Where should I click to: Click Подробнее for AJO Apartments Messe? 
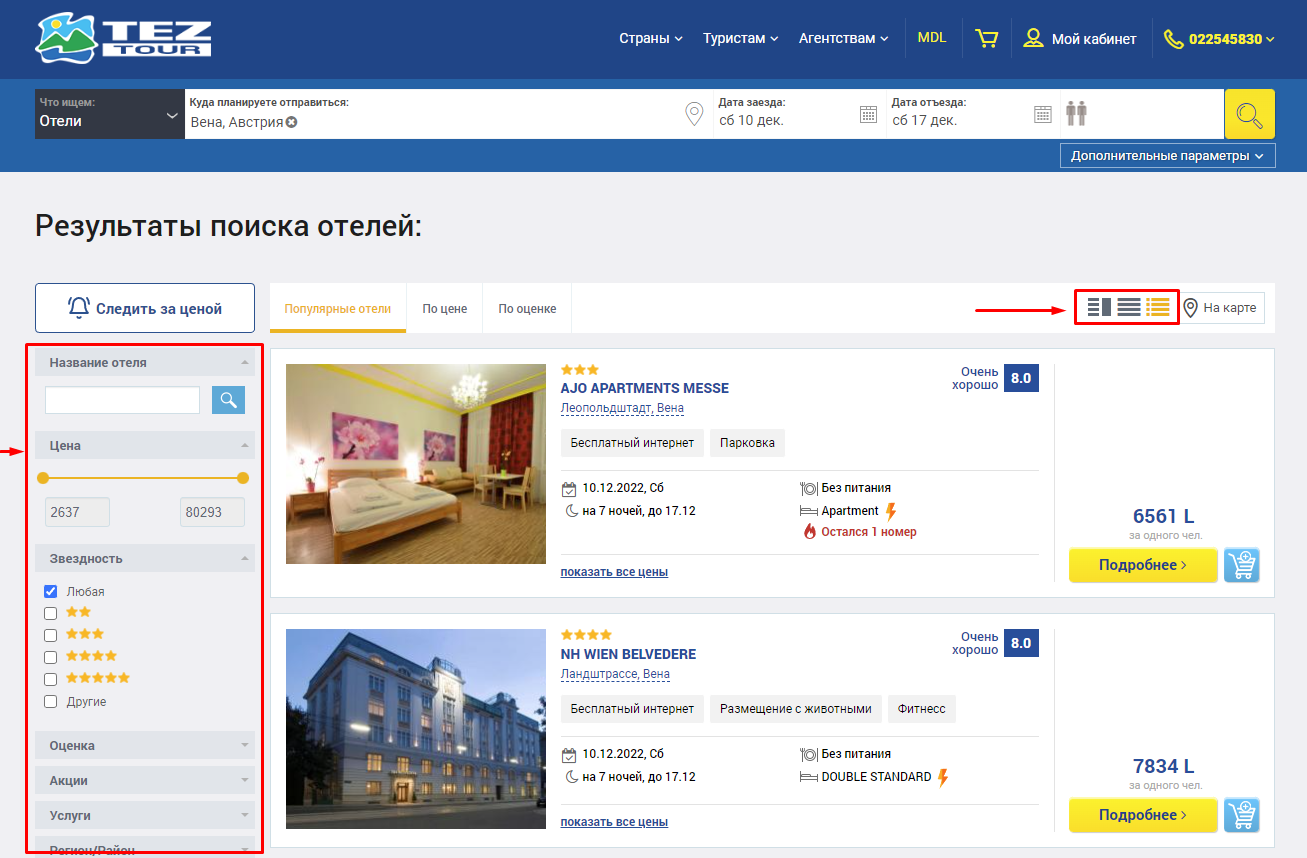(1143, 565)
